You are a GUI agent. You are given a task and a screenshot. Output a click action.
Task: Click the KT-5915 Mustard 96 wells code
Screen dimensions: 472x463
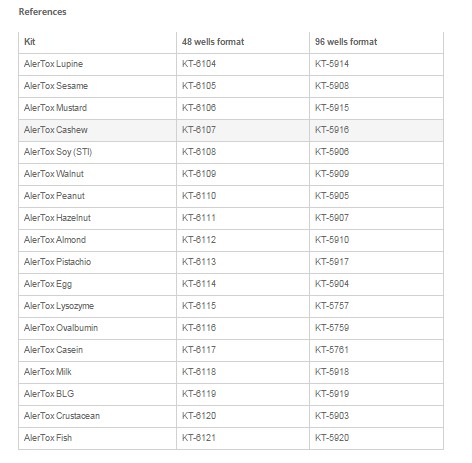[x=332, y=108]
